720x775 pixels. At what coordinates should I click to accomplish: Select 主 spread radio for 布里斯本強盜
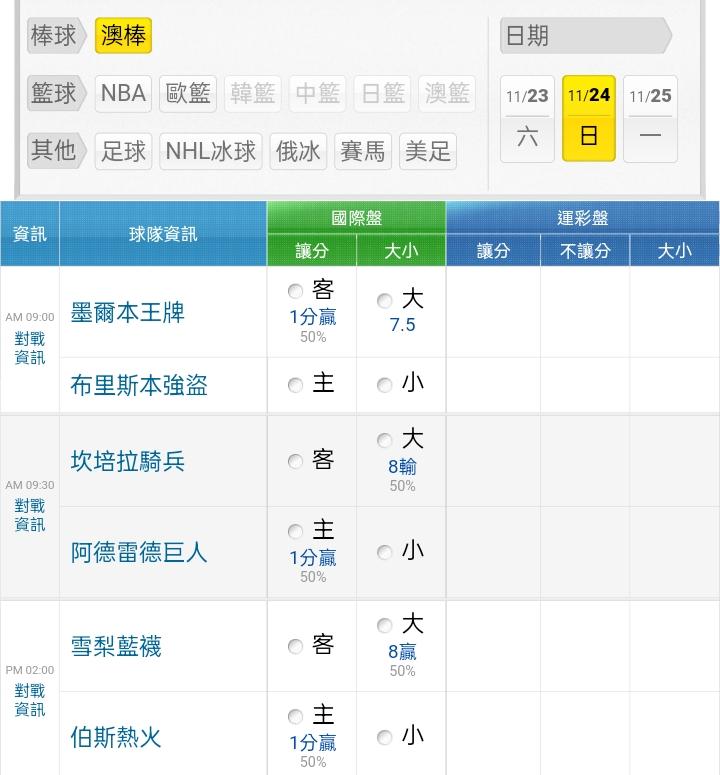pyautogui.click(x=295, y=385)
